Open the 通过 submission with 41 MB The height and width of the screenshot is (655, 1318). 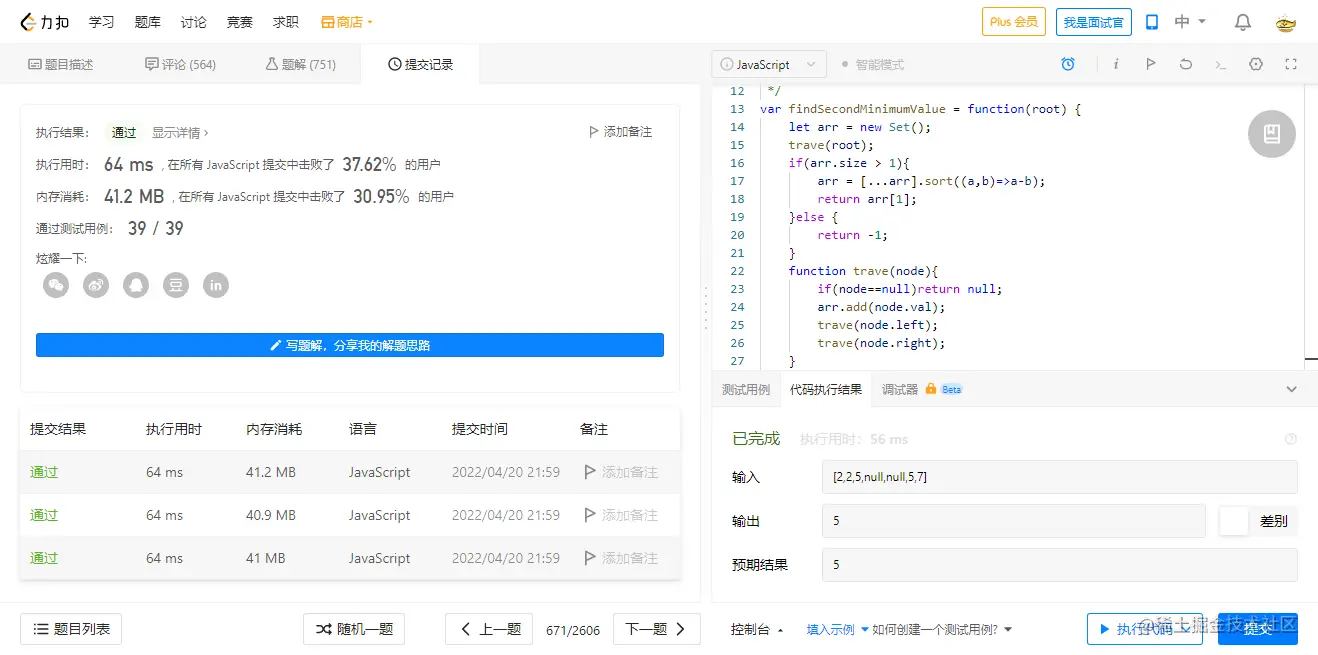pyautogui.click(x=44, y=558)
